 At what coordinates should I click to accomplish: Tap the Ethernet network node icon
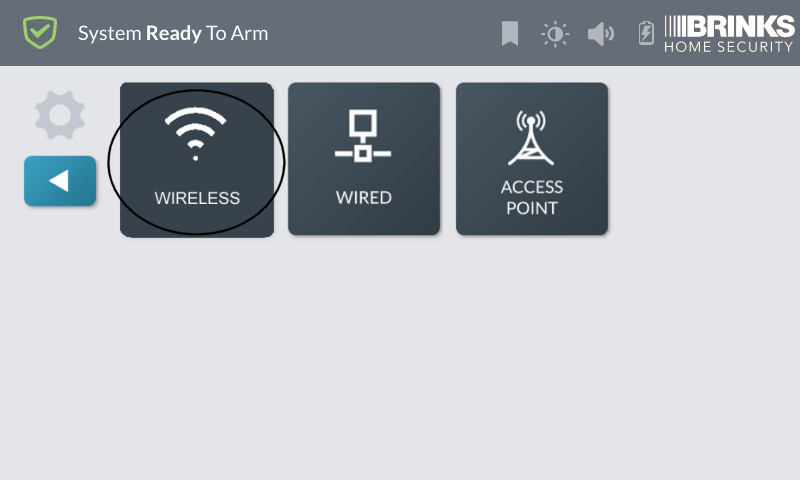click(x=363, y=136)
